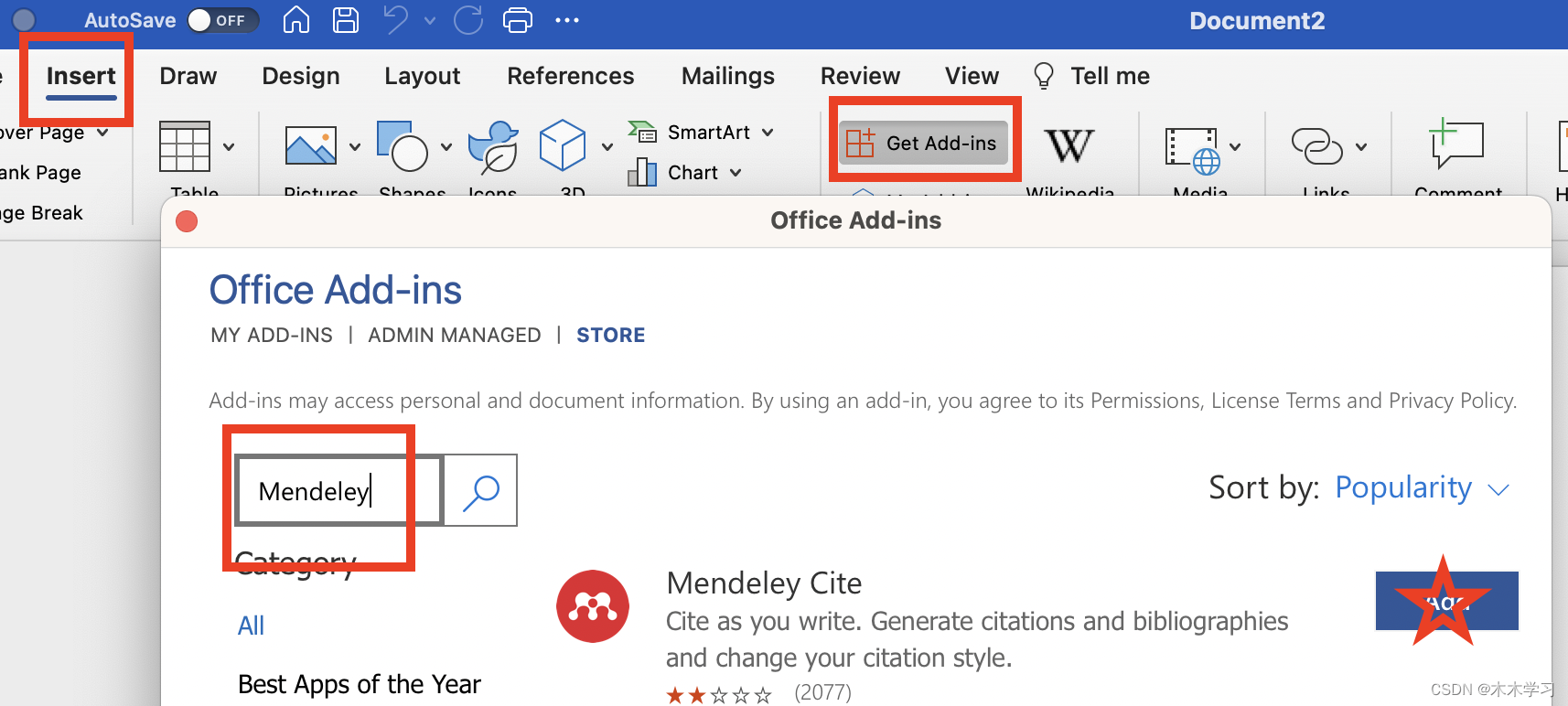Click the Table grid icon

click(x=185, y=146)
